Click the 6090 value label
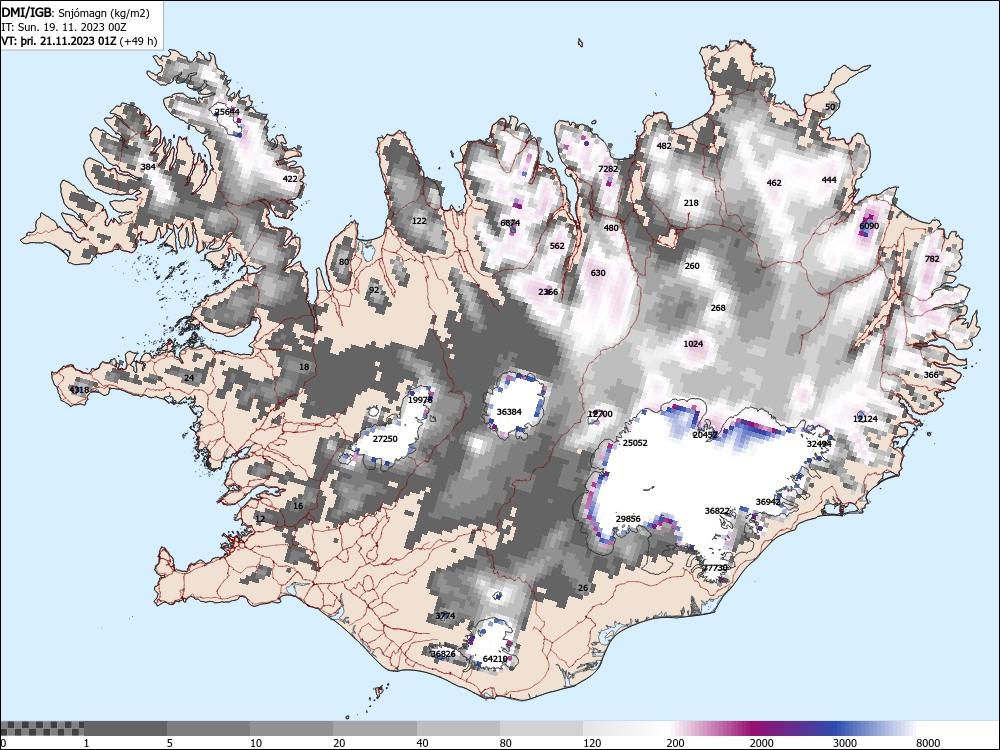Image resolution: width=1000 pixels, height=750 pixels. click(869, 226)
